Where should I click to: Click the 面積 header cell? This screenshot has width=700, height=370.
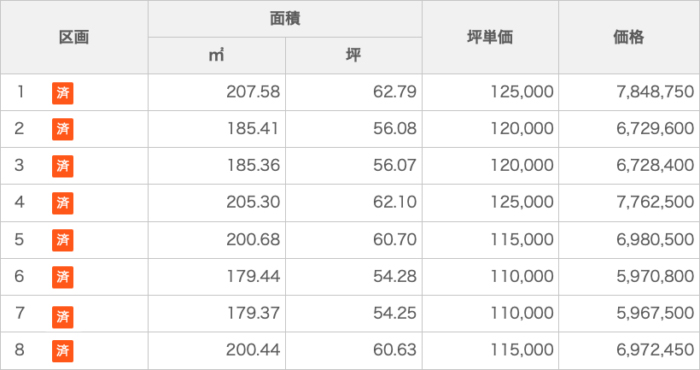tap(285, 19)
